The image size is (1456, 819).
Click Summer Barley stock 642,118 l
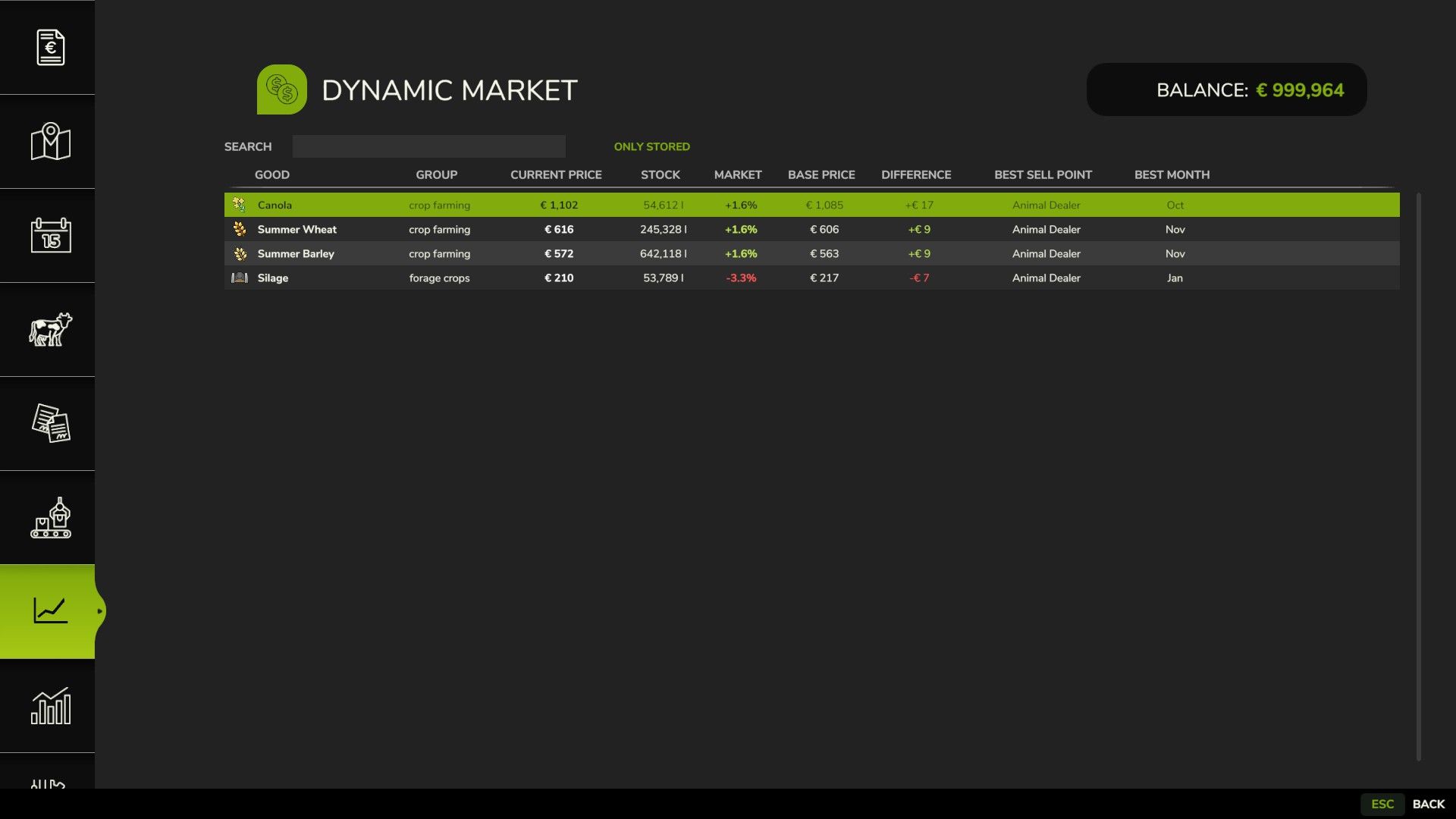664,253
